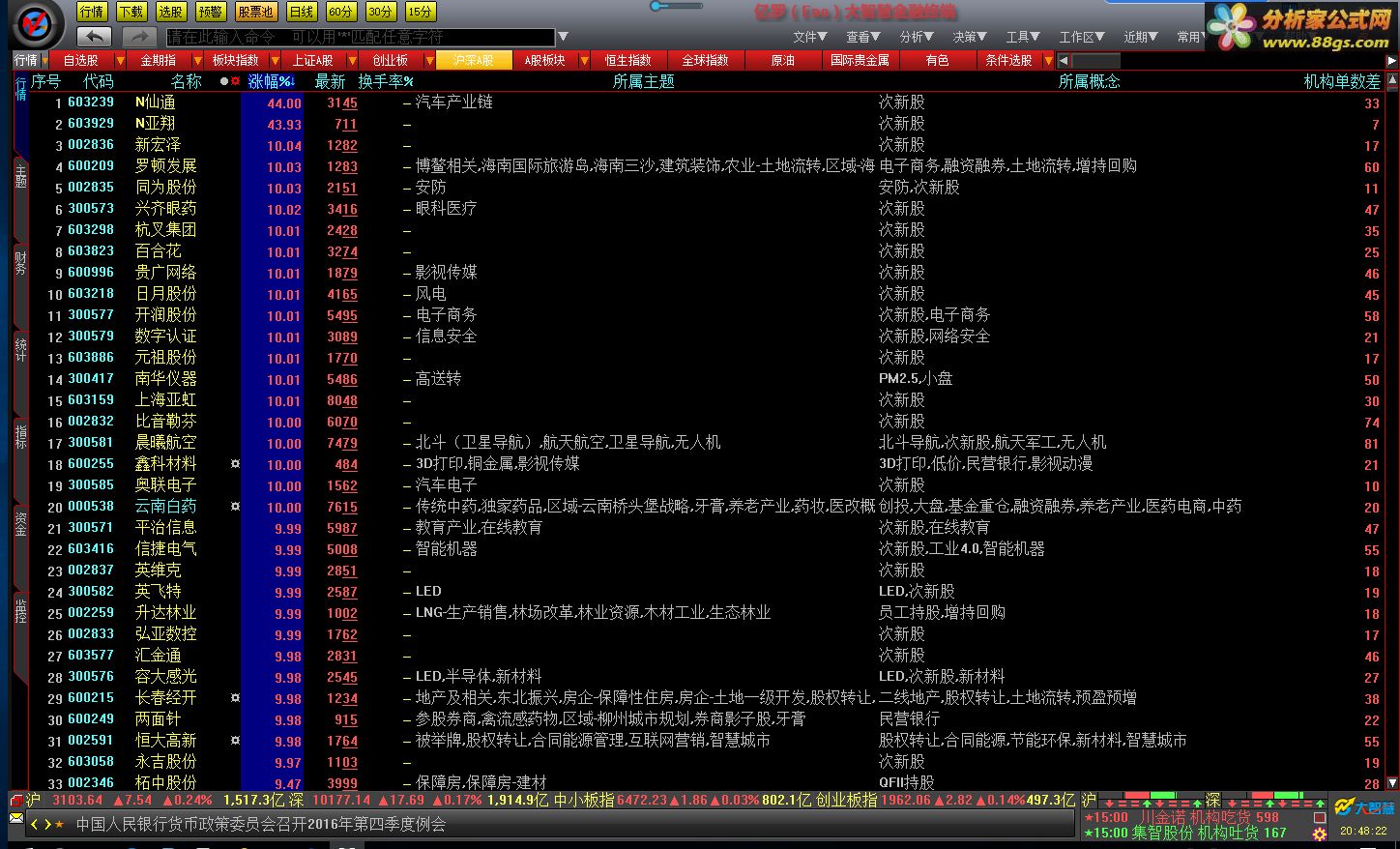Open the 工作区 menu
Image resolution: width=1400 pixels, height=849 pixels.
[1082, 37]
